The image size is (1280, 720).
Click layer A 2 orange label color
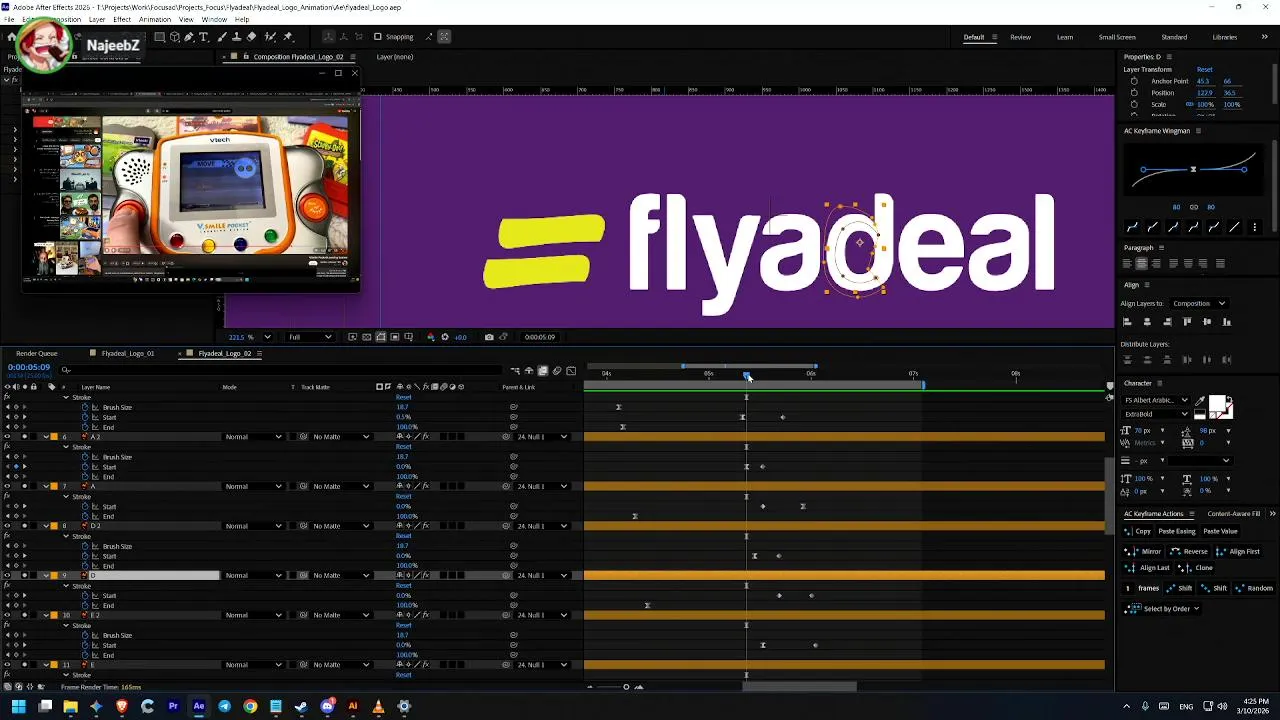click(x=54, y=437)
